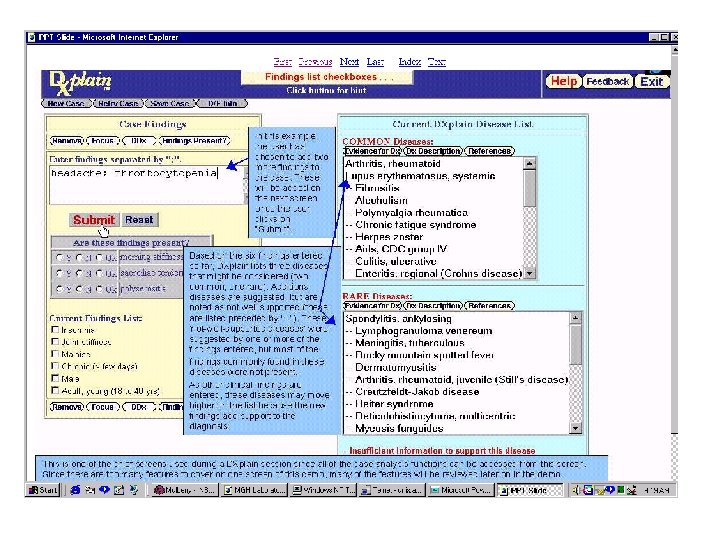Select Yes radio for morning stiffness
This screenshot has width=720, height=540.
(x=59, y=258)
